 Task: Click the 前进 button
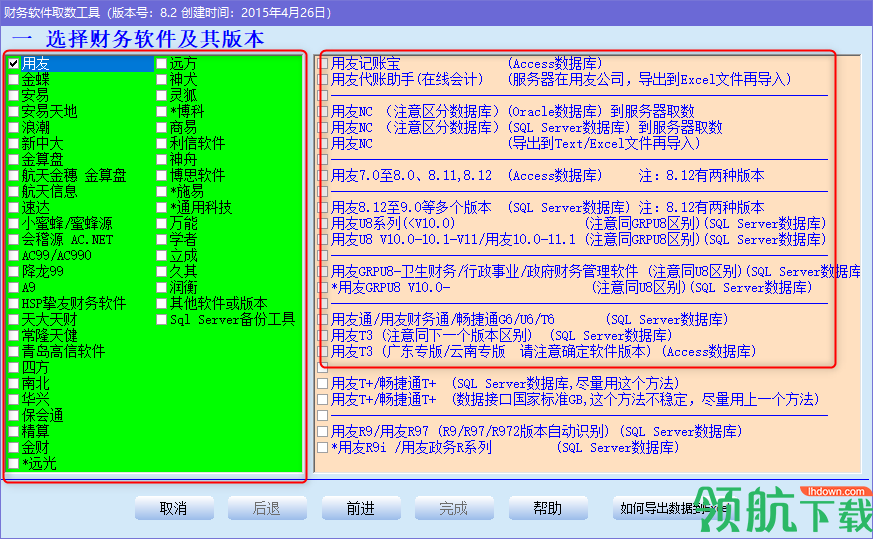click(x=361, y=508)
